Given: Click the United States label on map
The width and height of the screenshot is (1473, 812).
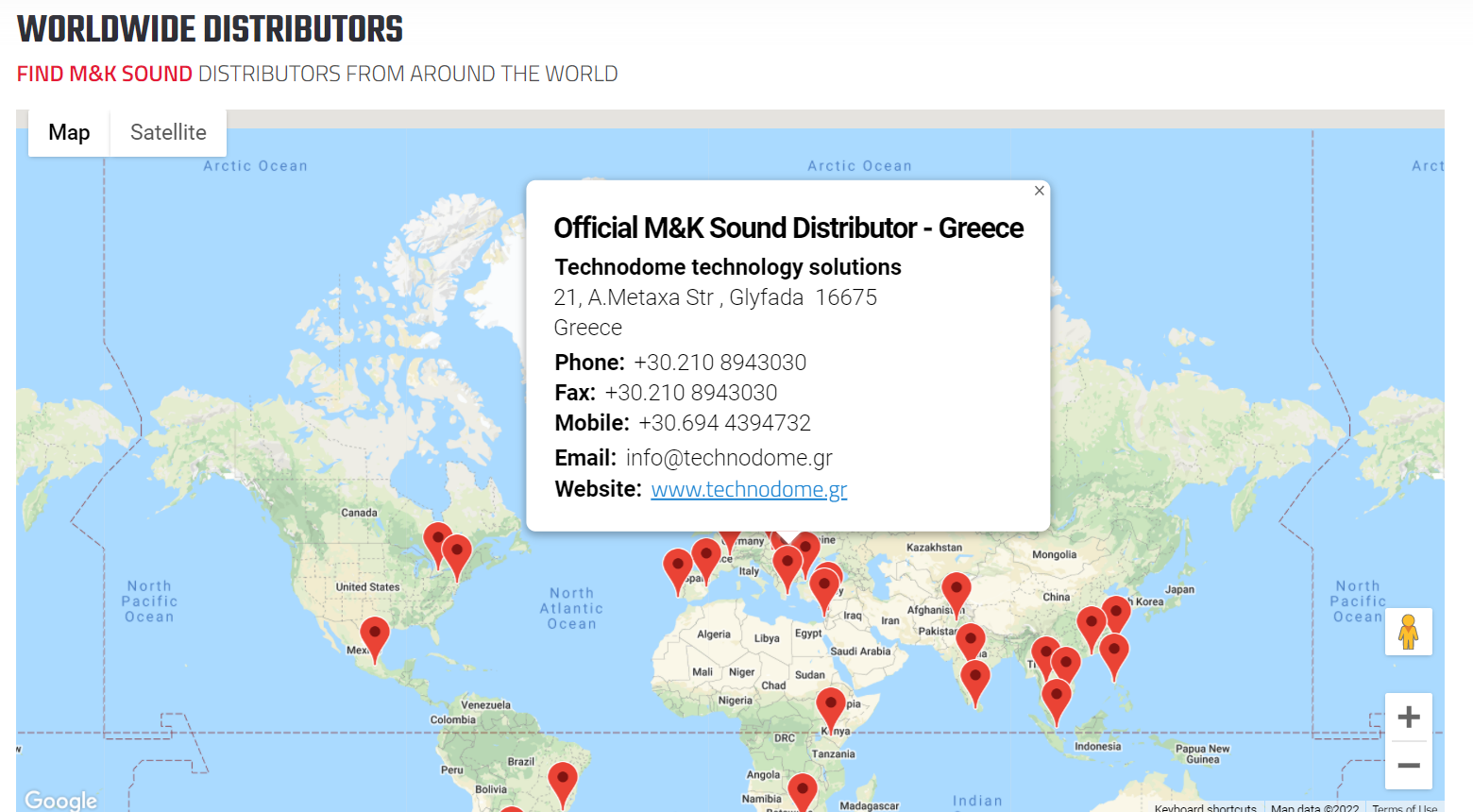Looking at the screenshot, I should point(367,586).
